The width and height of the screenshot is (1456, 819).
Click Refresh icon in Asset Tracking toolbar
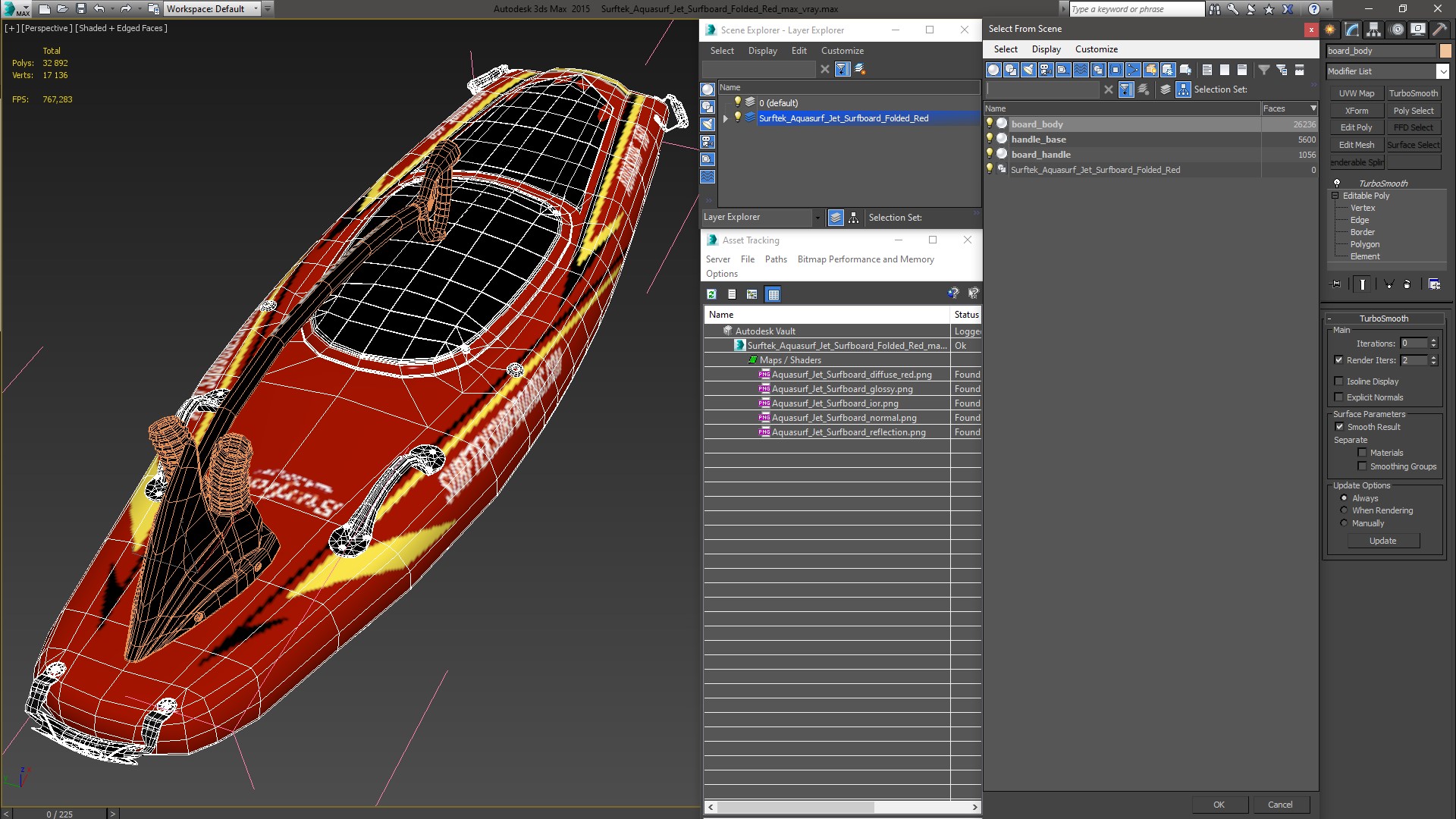coord(711,294)
